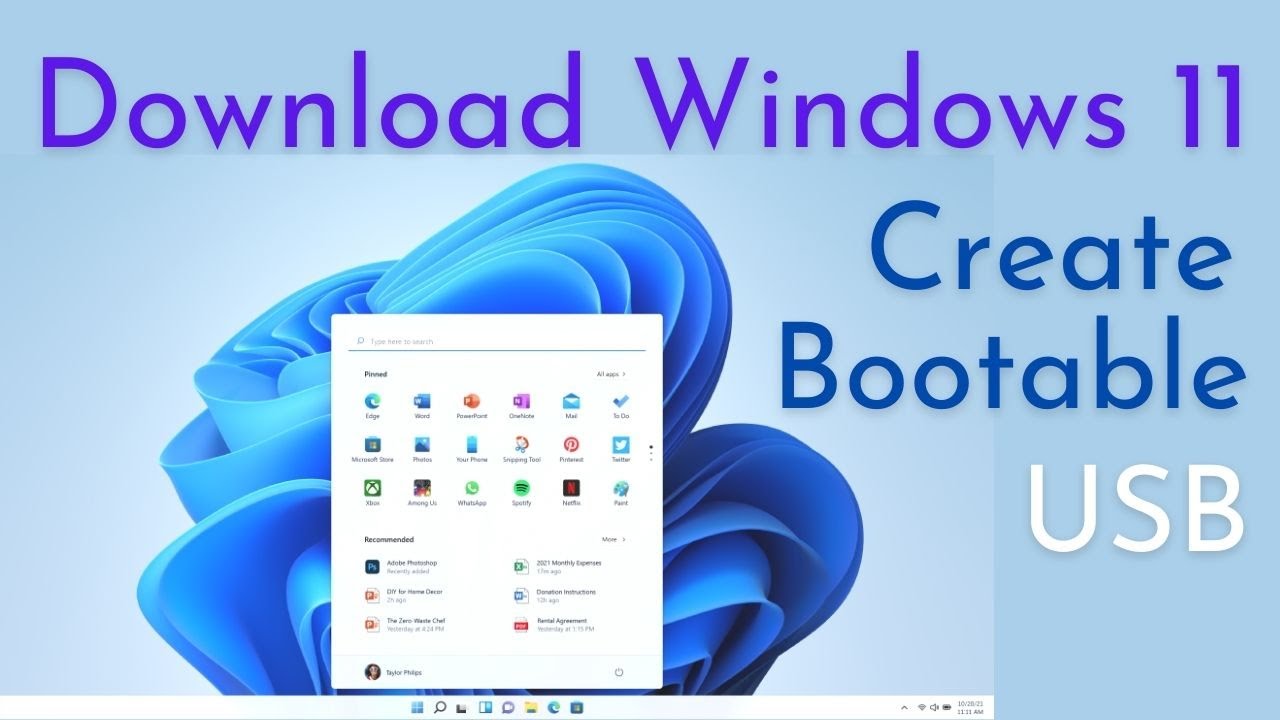
Task: Open the Donation Instructions document
Action: pyautogui.click(x=555, y=595)
